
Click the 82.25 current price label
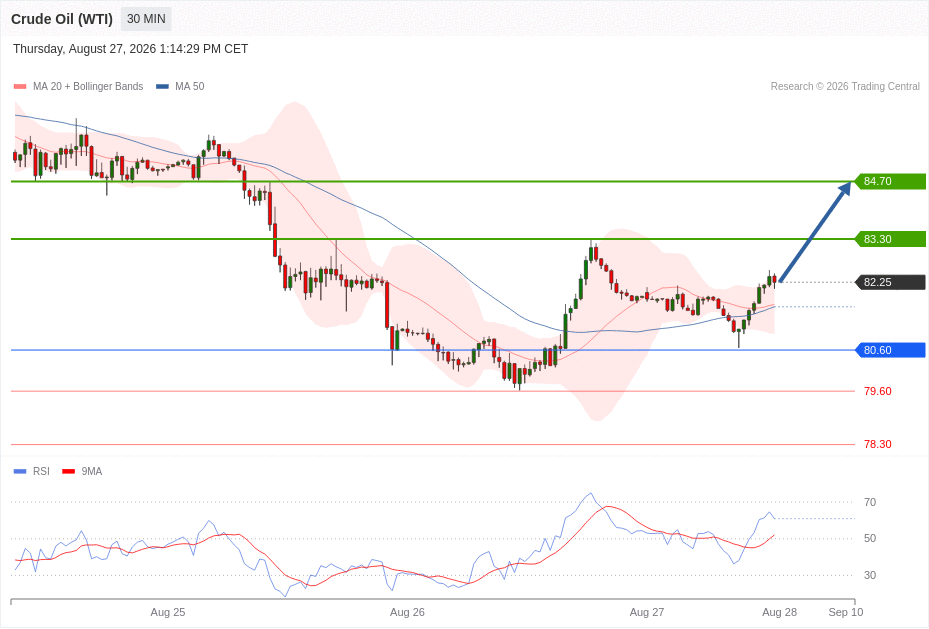coord(890,283)
